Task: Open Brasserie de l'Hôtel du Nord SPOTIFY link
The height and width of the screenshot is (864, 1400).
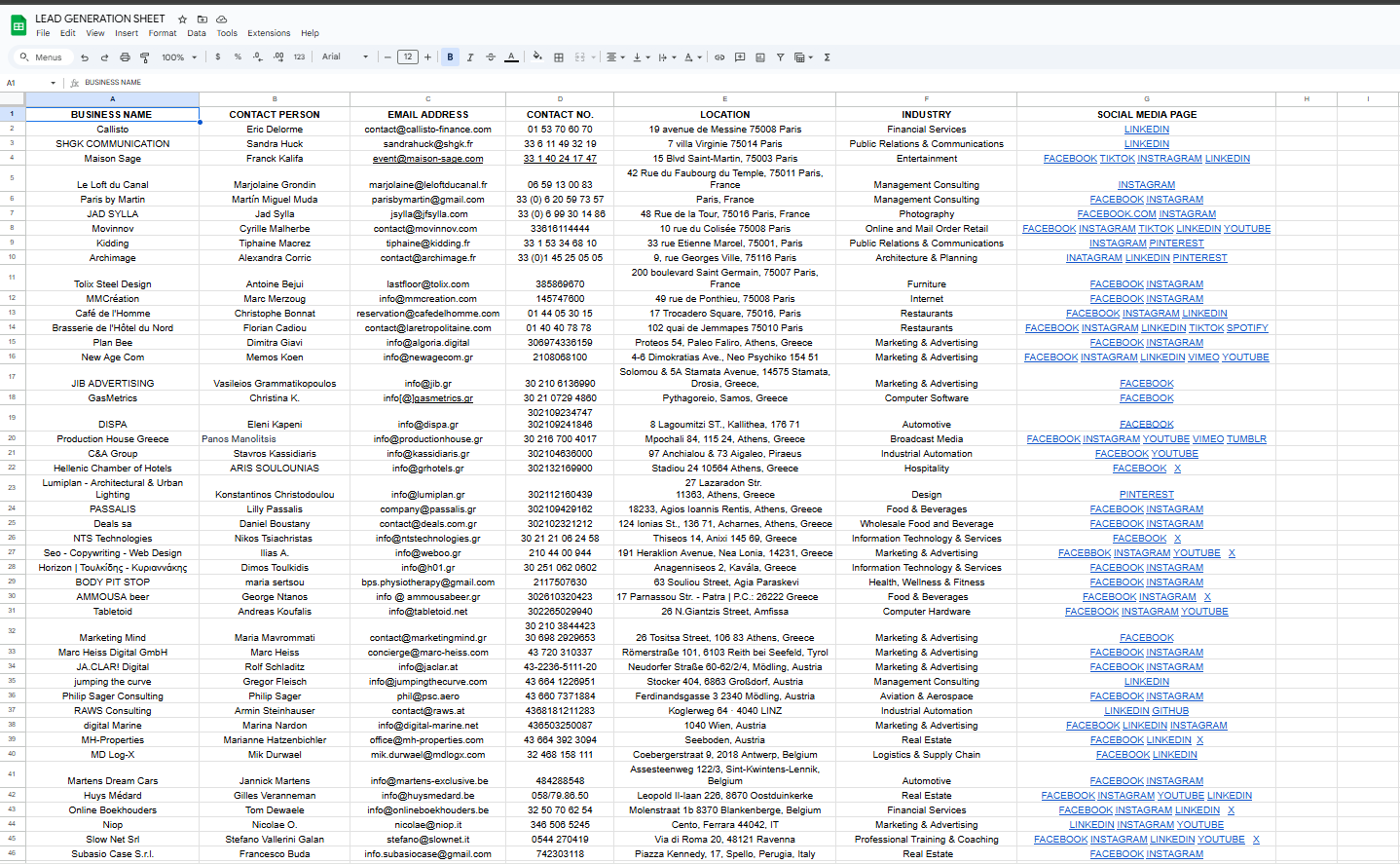Action: click(1247, 328)
